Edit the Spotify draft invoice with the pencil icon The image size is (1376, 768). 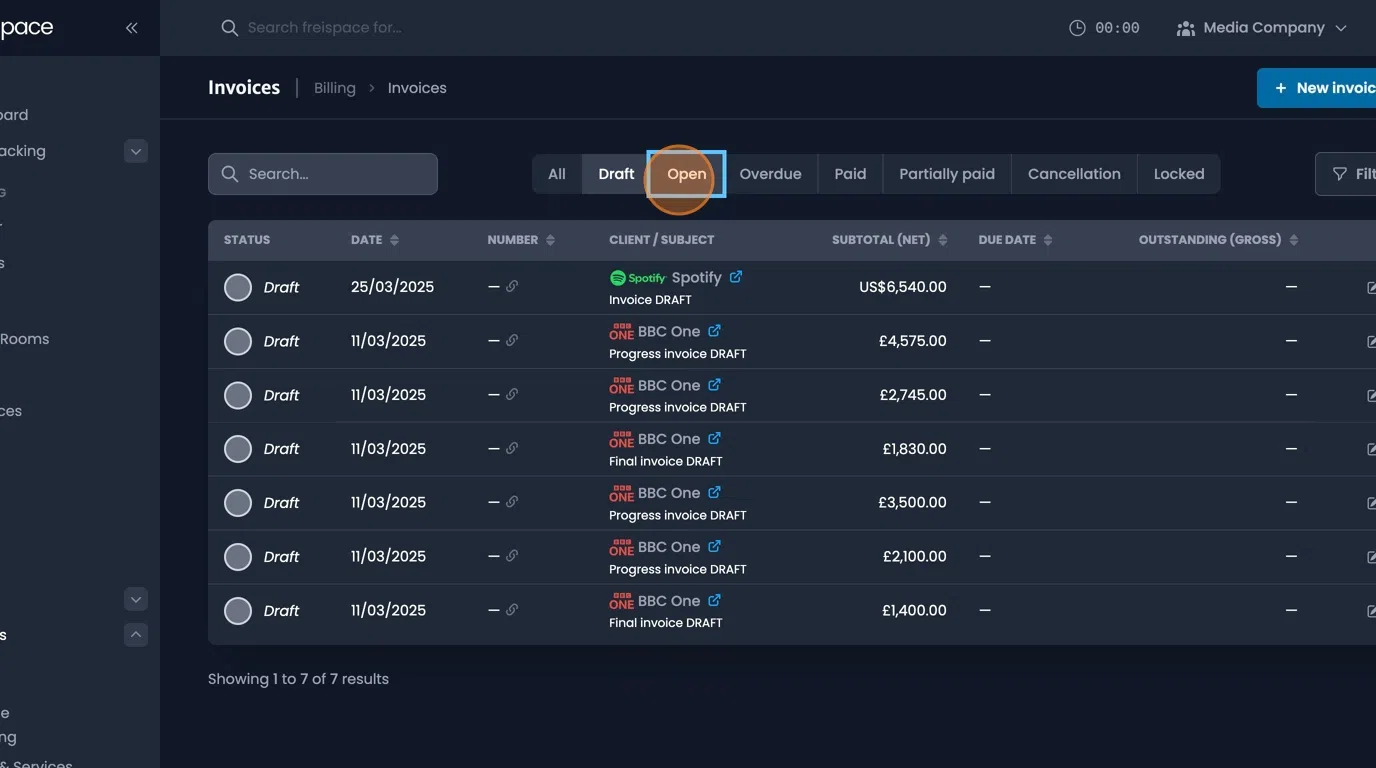pyautogui.click(x=1372, y=287)
